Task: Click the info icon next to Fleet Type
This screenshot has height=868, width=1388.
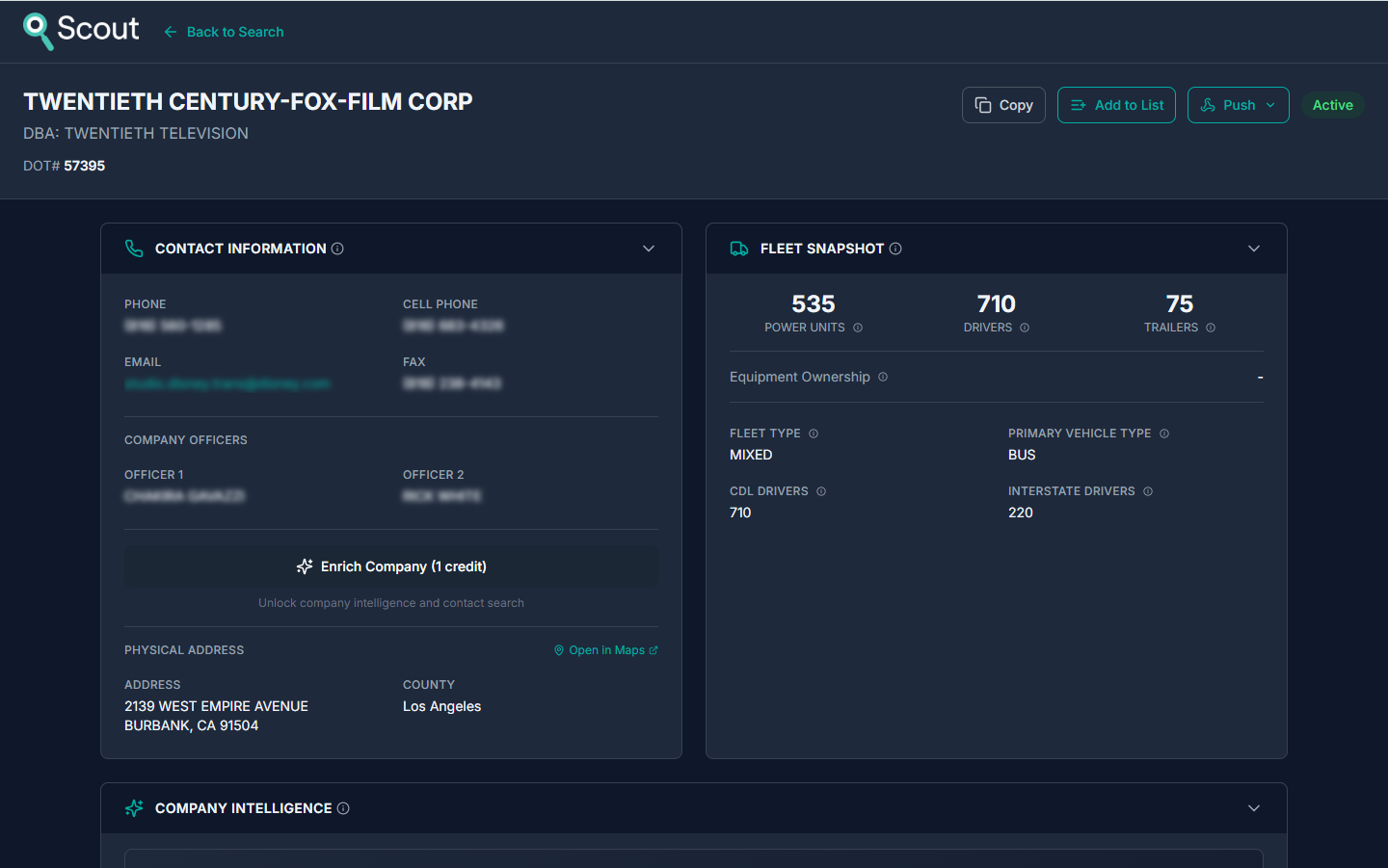Action: pyautogui.click(x=813, y=434)
